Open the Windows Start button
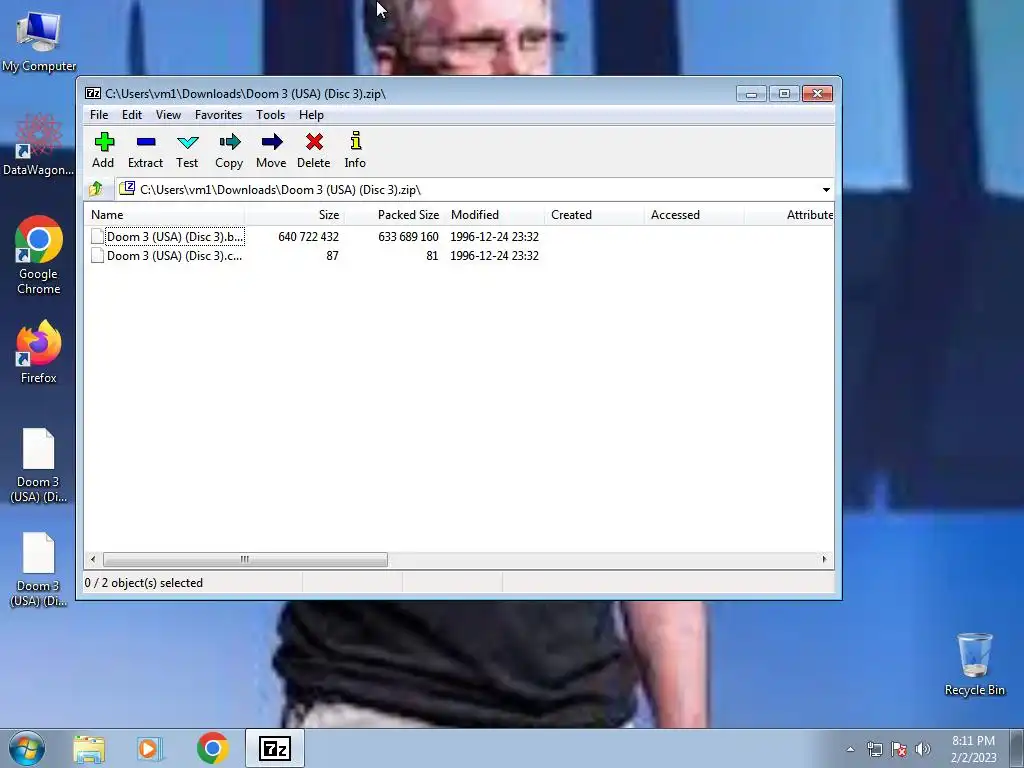The width and height of the screenshot is (1024, 768). 27,748
